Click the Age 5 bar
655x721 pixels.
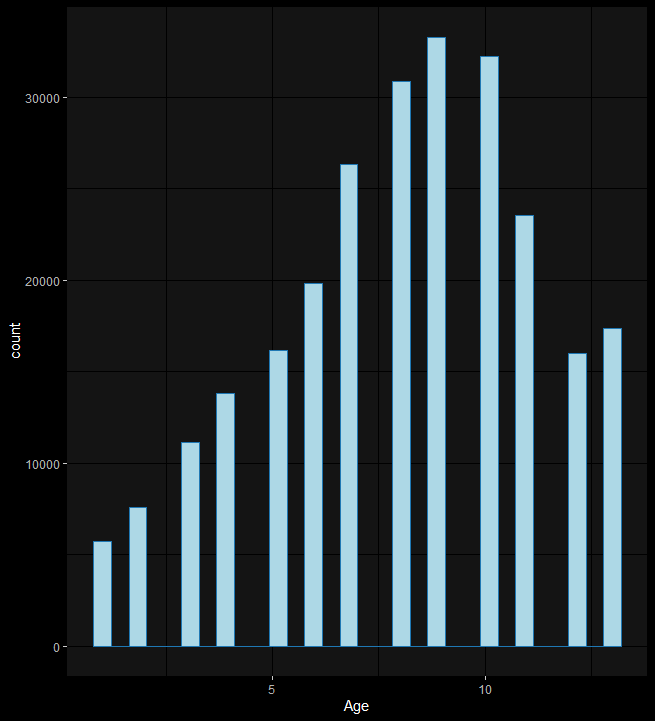(278, 498)
